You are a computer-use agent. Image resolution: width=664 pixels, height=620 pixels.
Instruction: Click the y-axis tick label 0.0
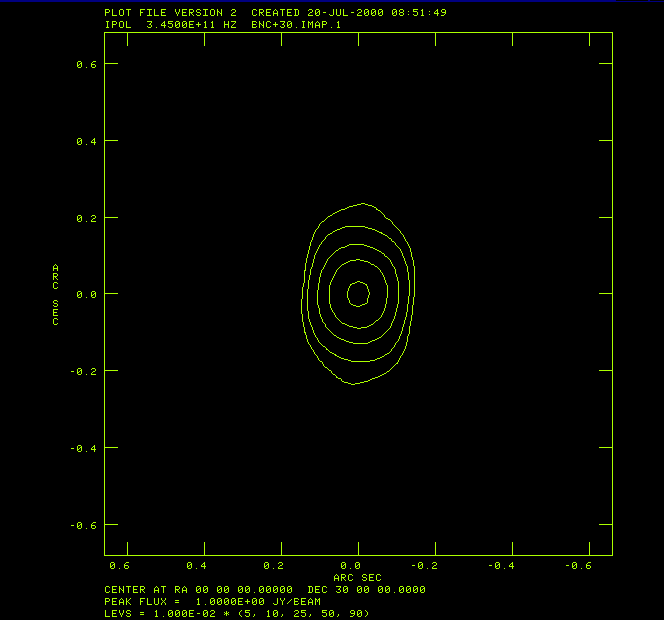coord(86,294)
